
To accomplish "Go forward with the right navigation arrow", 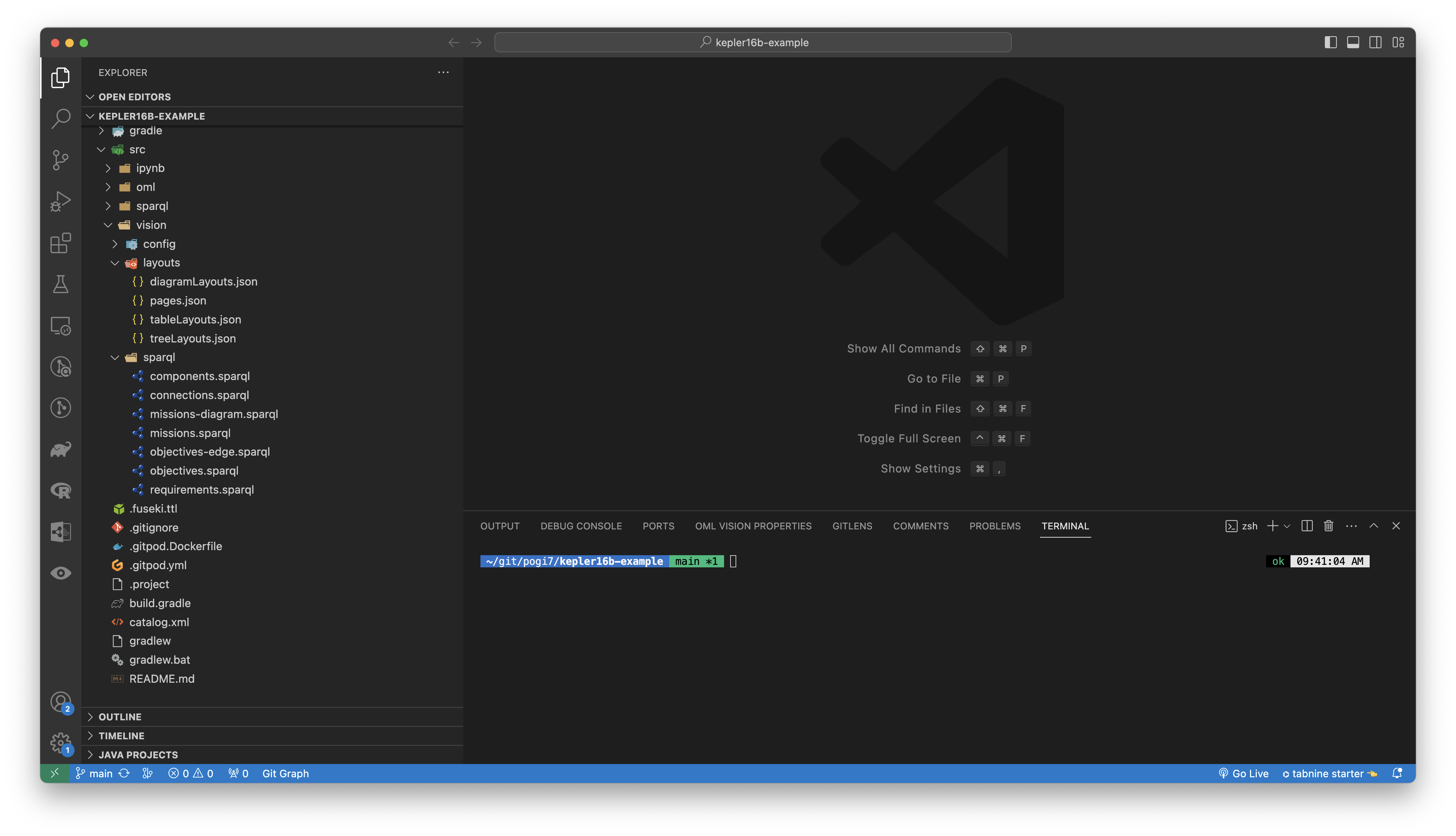I will pyautogui.click(x=476, y=43).
